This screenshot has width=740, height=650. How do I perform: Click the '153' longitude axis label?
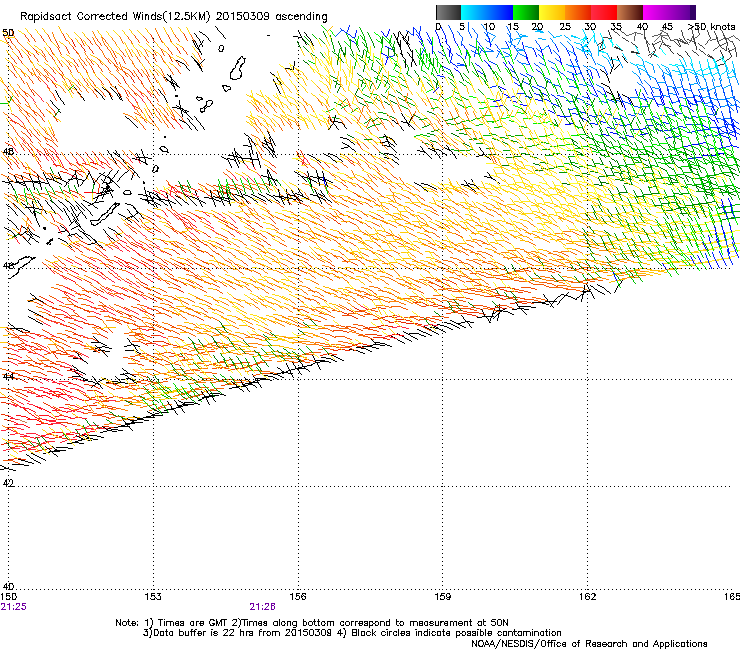point(153,597)
